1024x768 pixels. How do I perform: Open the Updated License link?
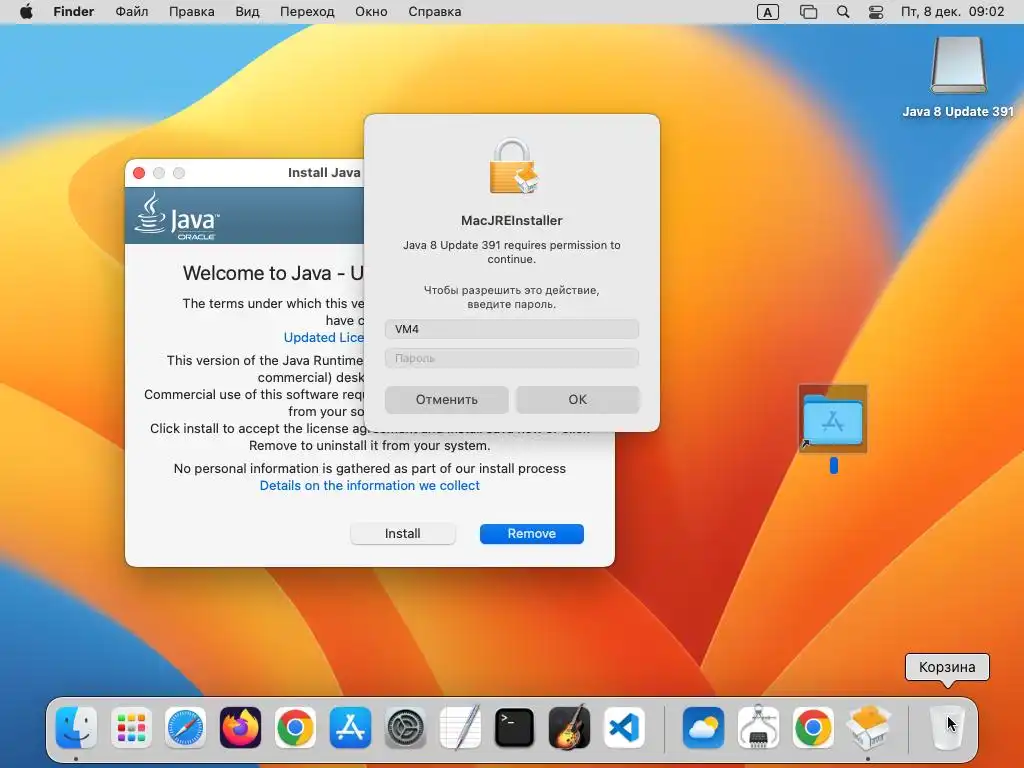tap(324, 338)
